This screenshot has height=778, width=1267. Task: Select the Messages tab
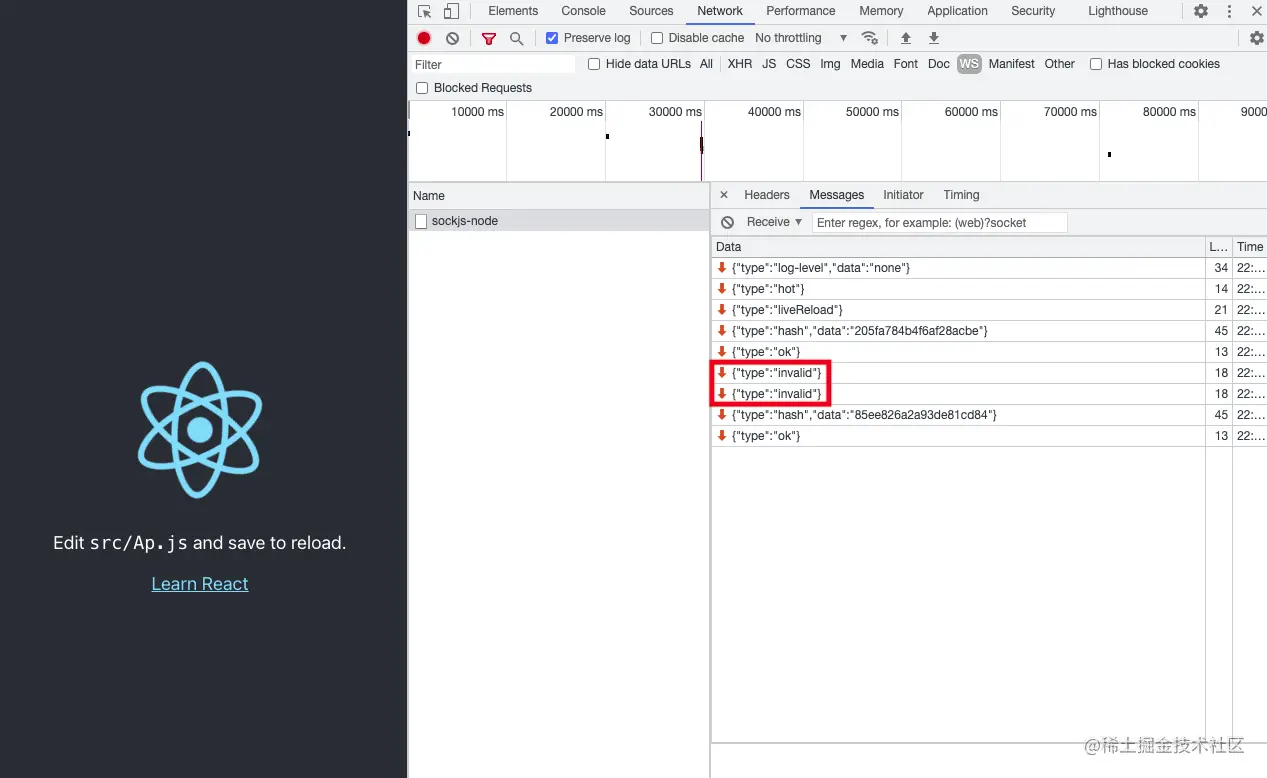837,195
